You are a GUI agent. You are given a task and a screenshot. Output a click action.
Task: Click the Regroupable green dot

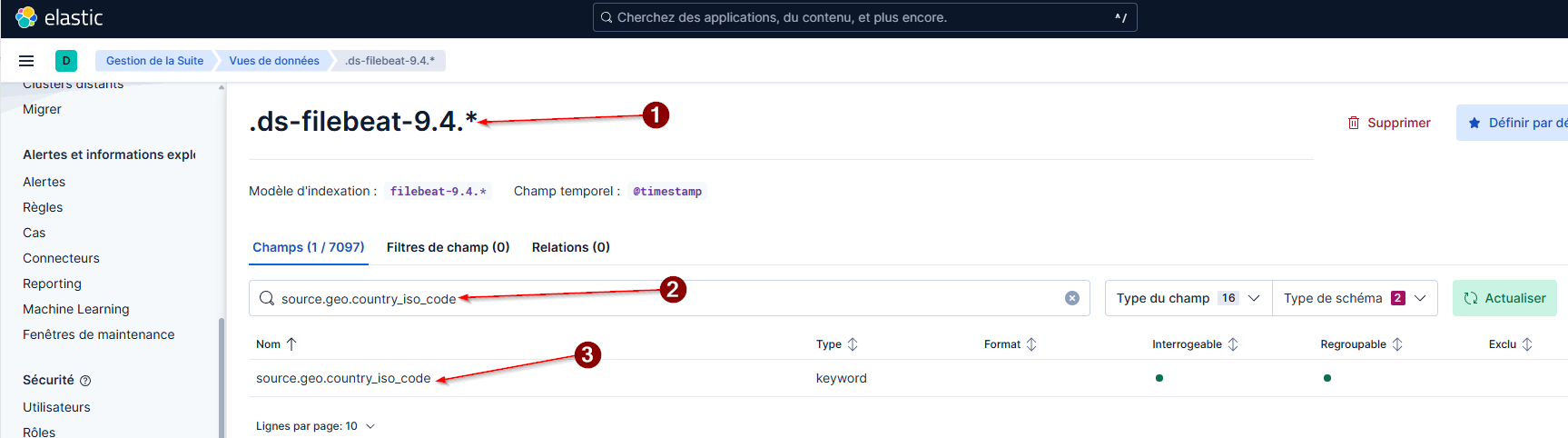(x=1327, y=378)
